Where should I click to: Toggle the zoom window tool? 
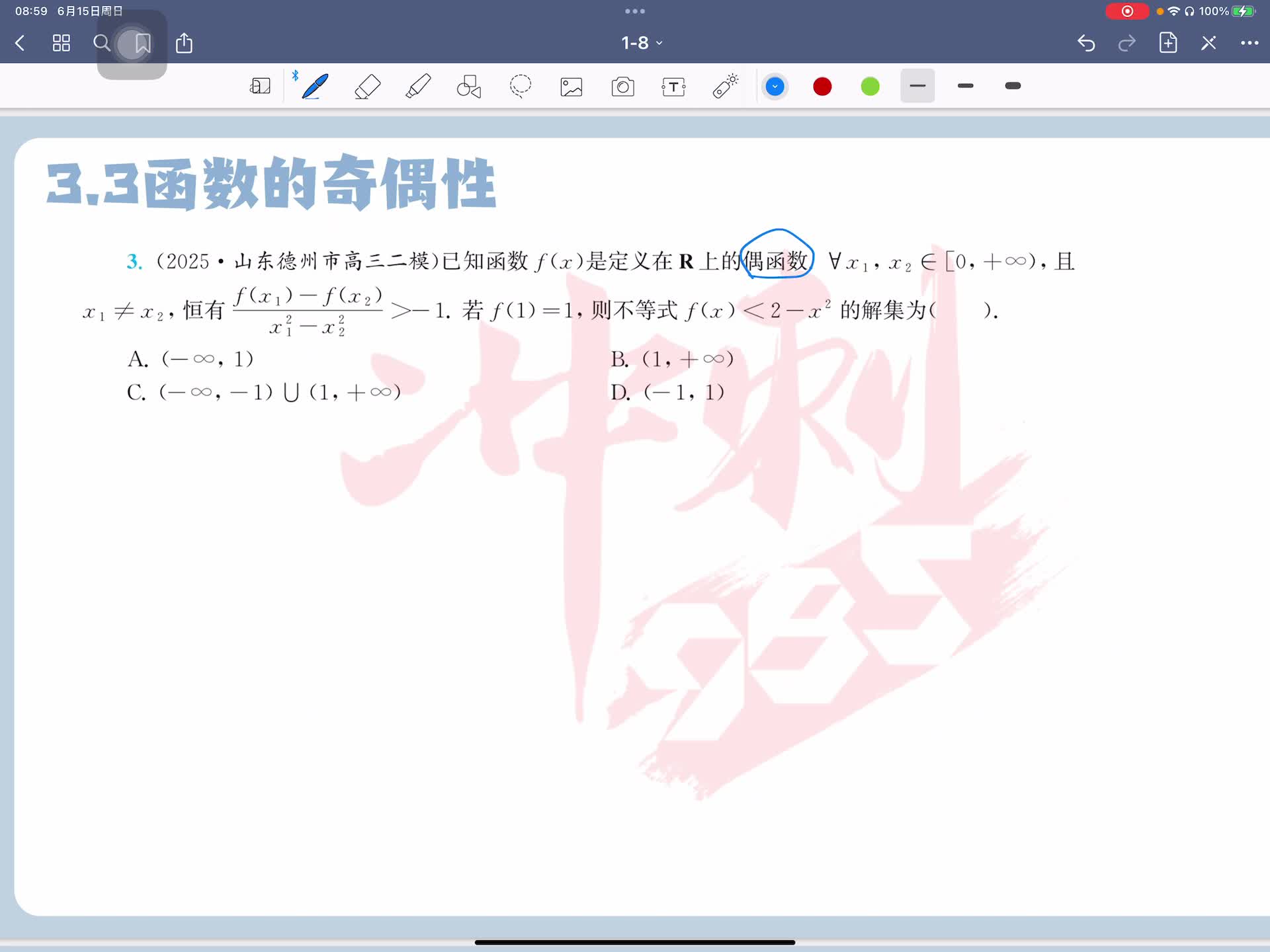tap(260, 86)
